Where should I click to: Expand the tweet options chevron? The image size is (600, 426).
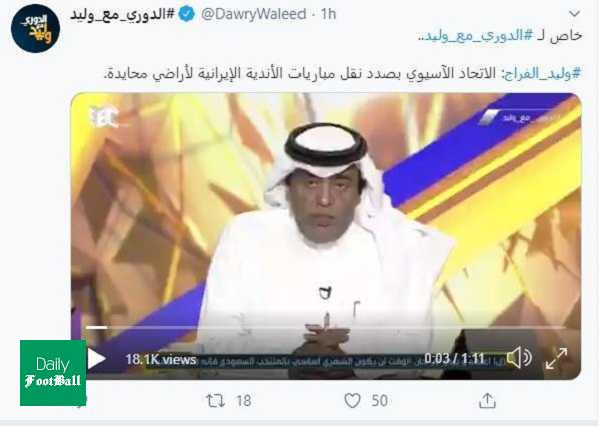574,14
